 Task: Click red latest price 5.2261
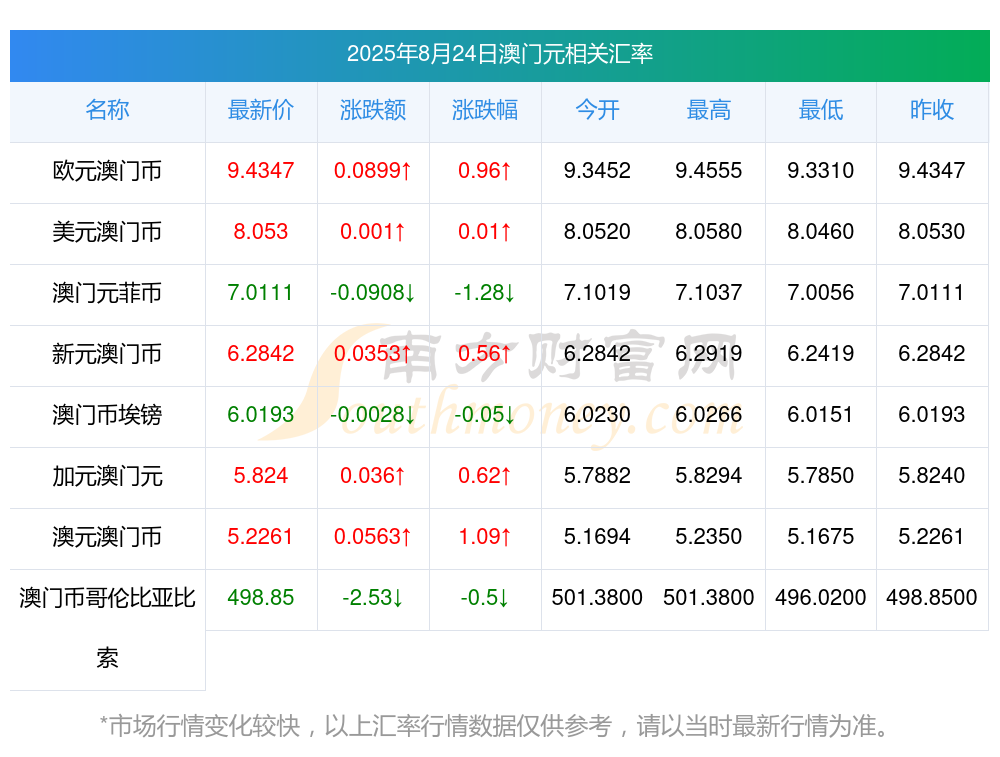(x=261, y=536)
